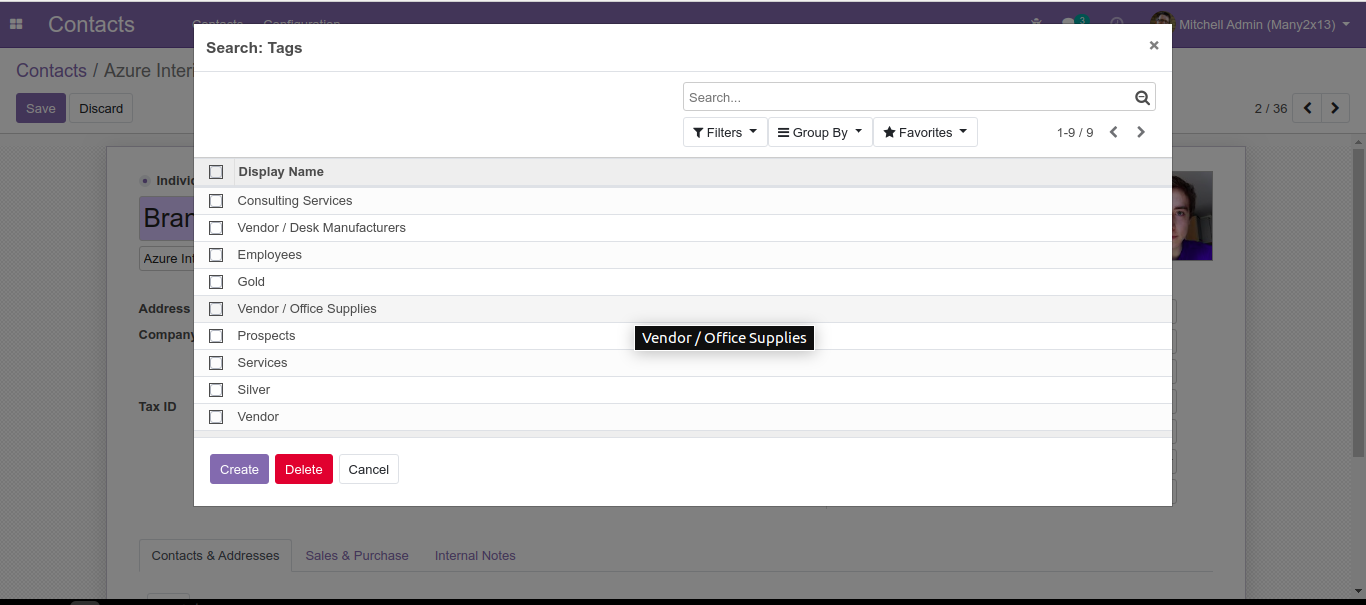
Task: Open previous contact record arrow
Action: tap(1307, 108)
